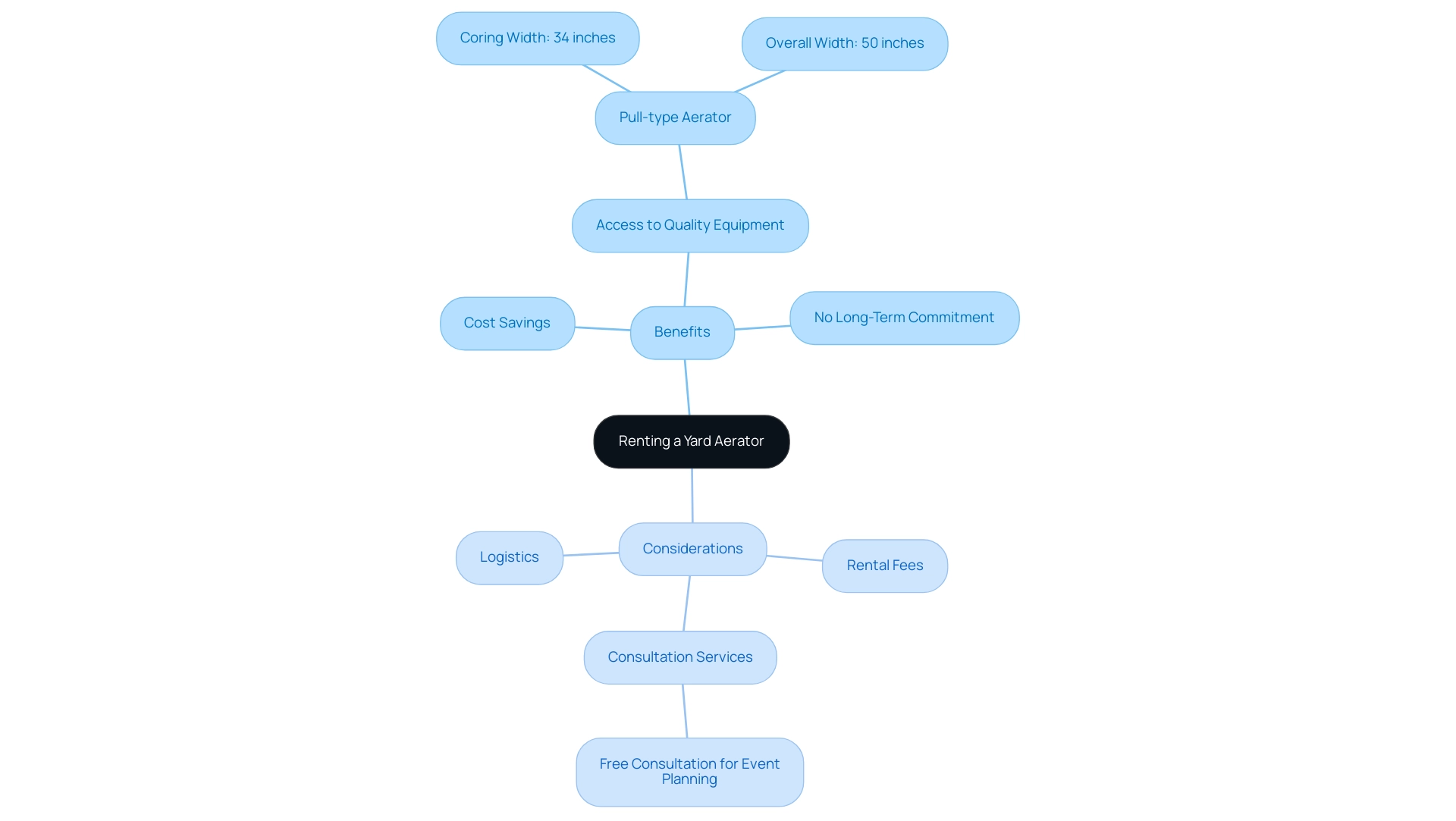
Task: Toggle visibility of Considerations branch
Action: [x=691, y=548]
